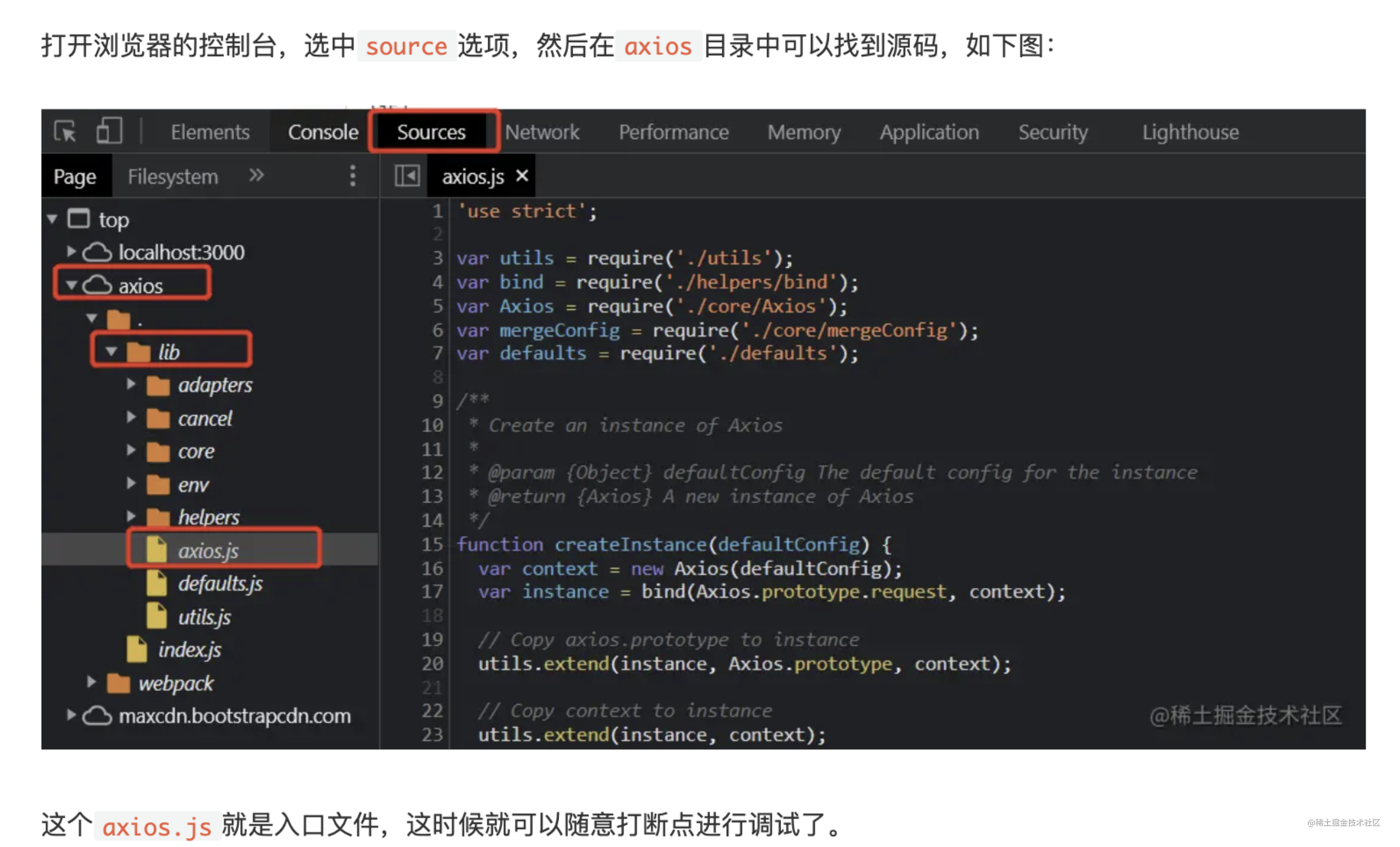The height and width of the screenshot is (847, 1400).
Task: Show more navigator tabs via chevron
Action: pos(256,175)
